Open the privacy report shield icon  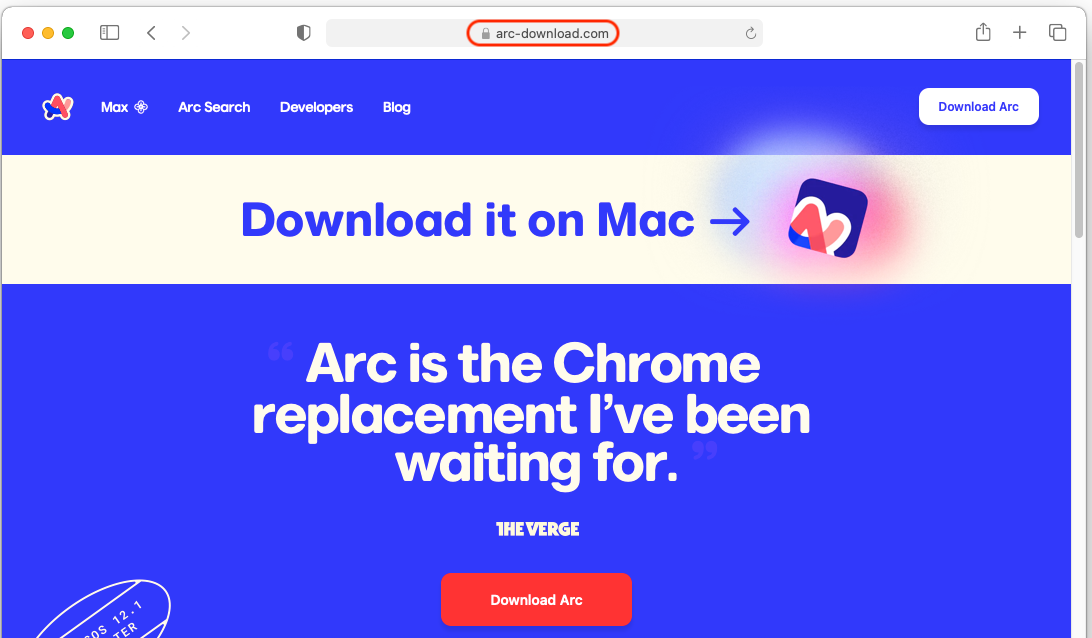304,33
